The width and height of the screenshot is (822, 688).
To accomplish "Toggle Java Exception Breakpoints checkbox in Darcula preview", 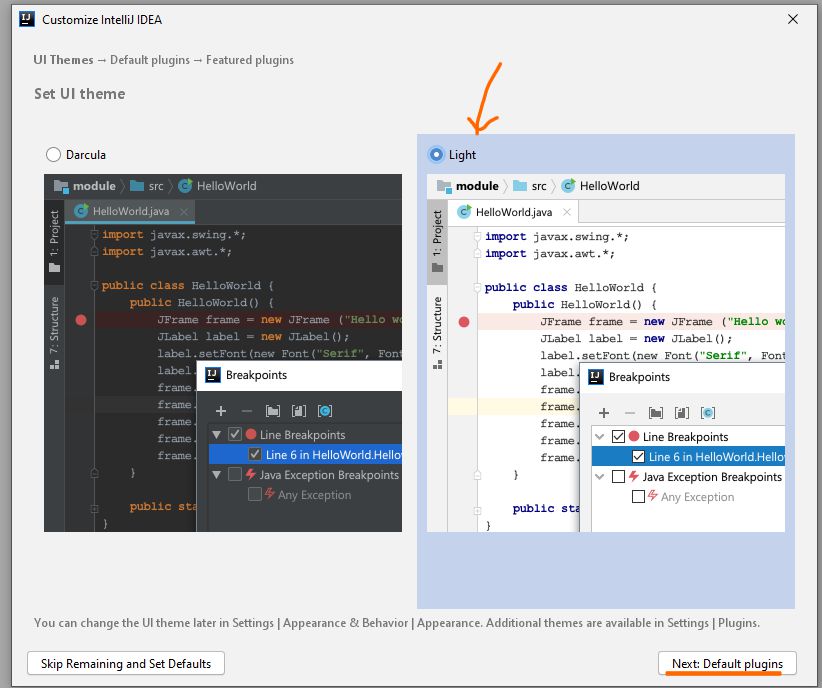I will [235, 475].
